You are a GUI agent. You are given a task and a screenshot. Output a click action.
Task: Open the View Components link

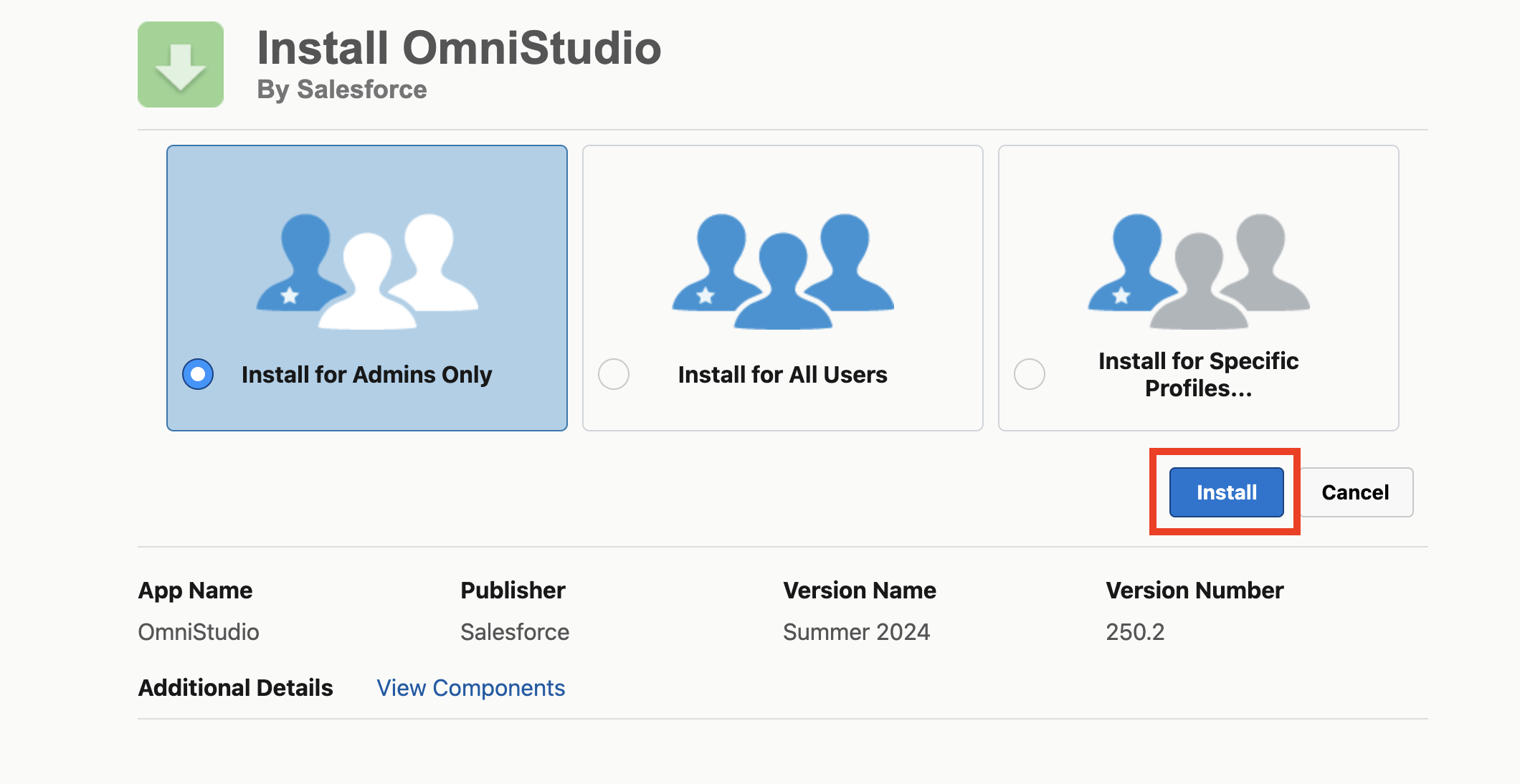[471, 688]
